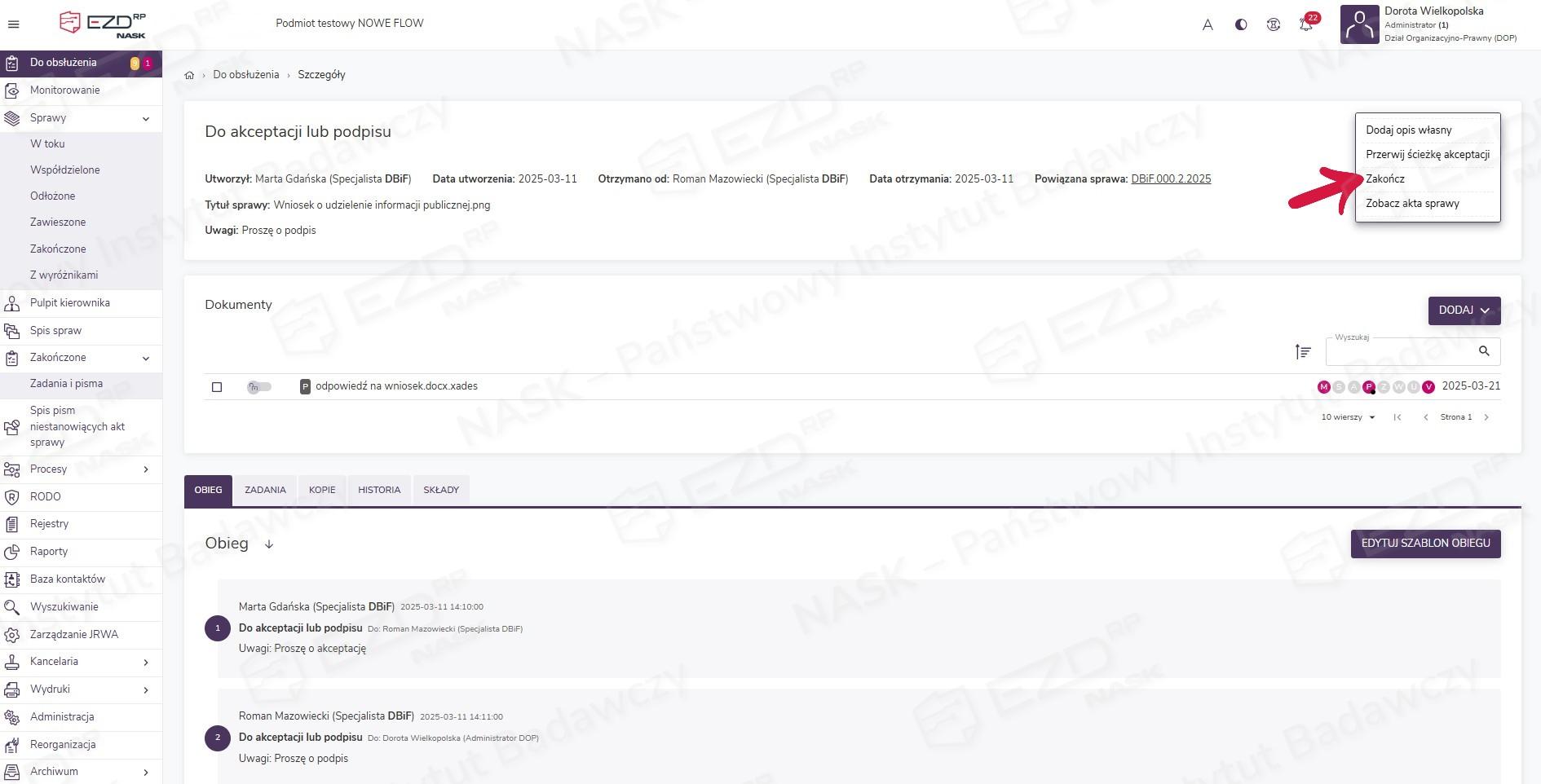The image size is (1541, 784).
Task: Open the DODAJ dropdown button
Action: coord(1464,311)
